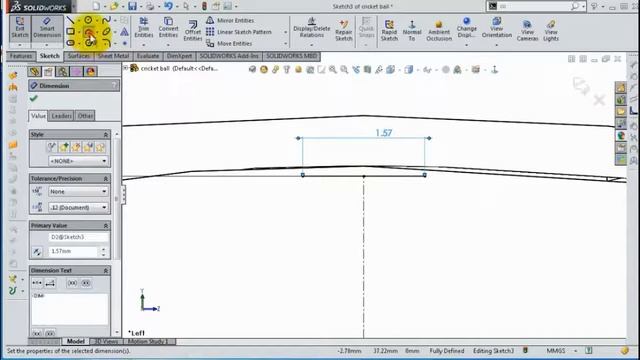Select the Point sketch tool
Viewport: 640px width, 360px height.
coord(124,43)
